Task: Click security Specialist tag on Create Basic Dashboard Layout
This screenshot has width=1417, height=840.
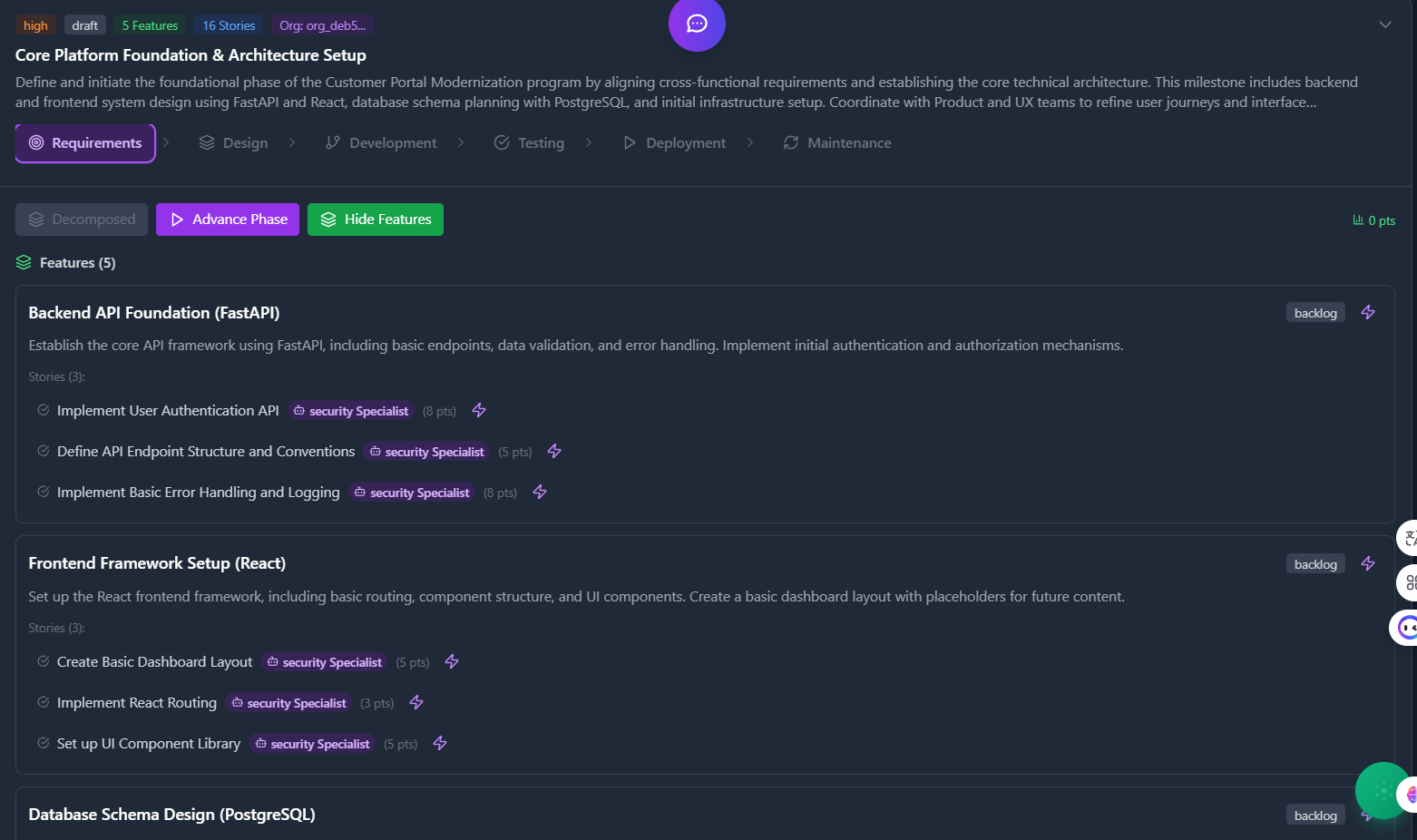Action: click(x=324, y=662)
